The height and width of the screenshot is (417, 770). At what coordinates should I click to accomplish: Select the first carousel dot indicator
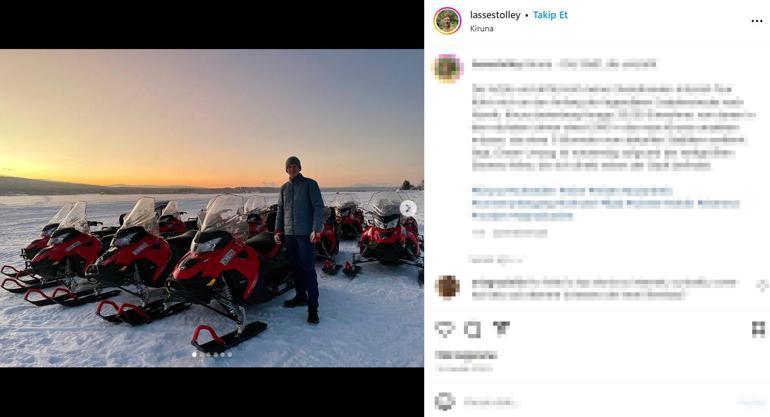pos(194,354)
